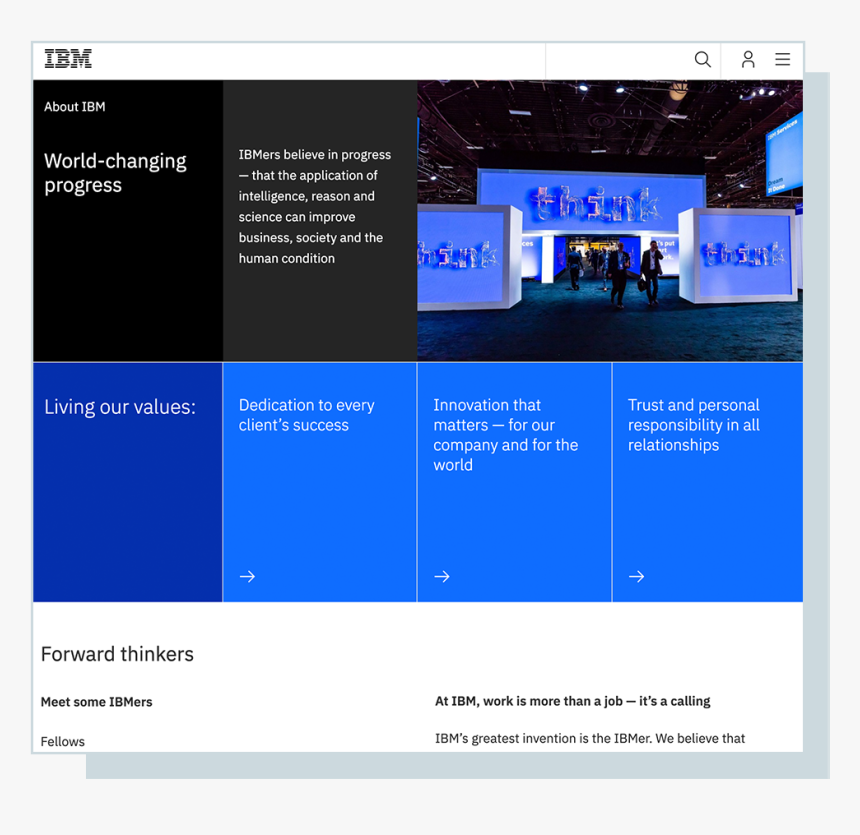Click "At IBM, work is more than a job"
Image resolution: width=860 pixels, height=835 pixels.
coord(572,701)
